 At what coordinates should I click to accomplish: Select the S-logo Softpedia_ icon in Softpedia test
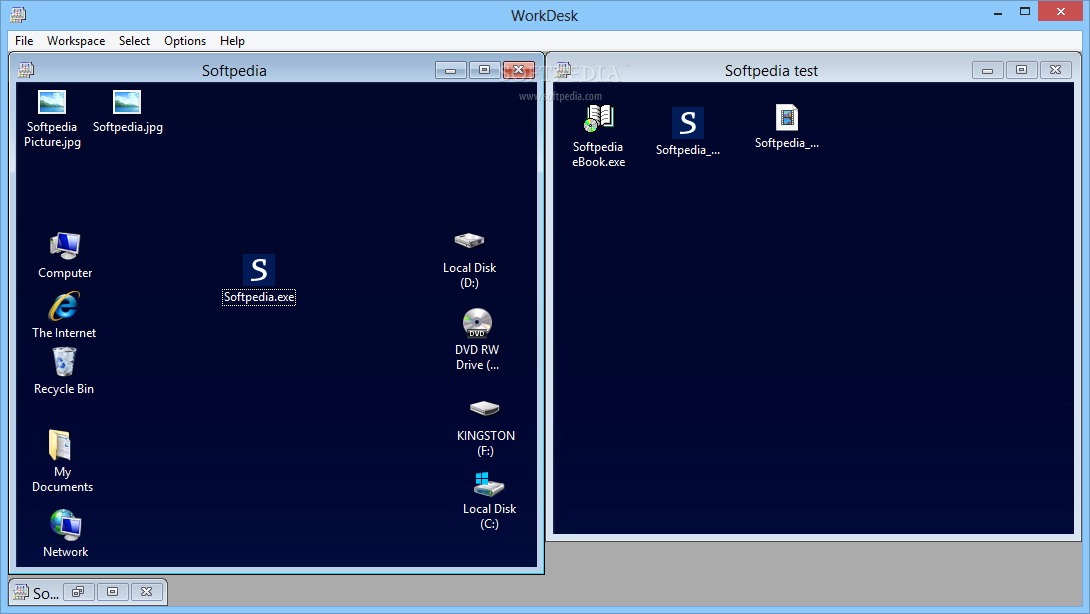pyautogui.click(x=688, y=123)
